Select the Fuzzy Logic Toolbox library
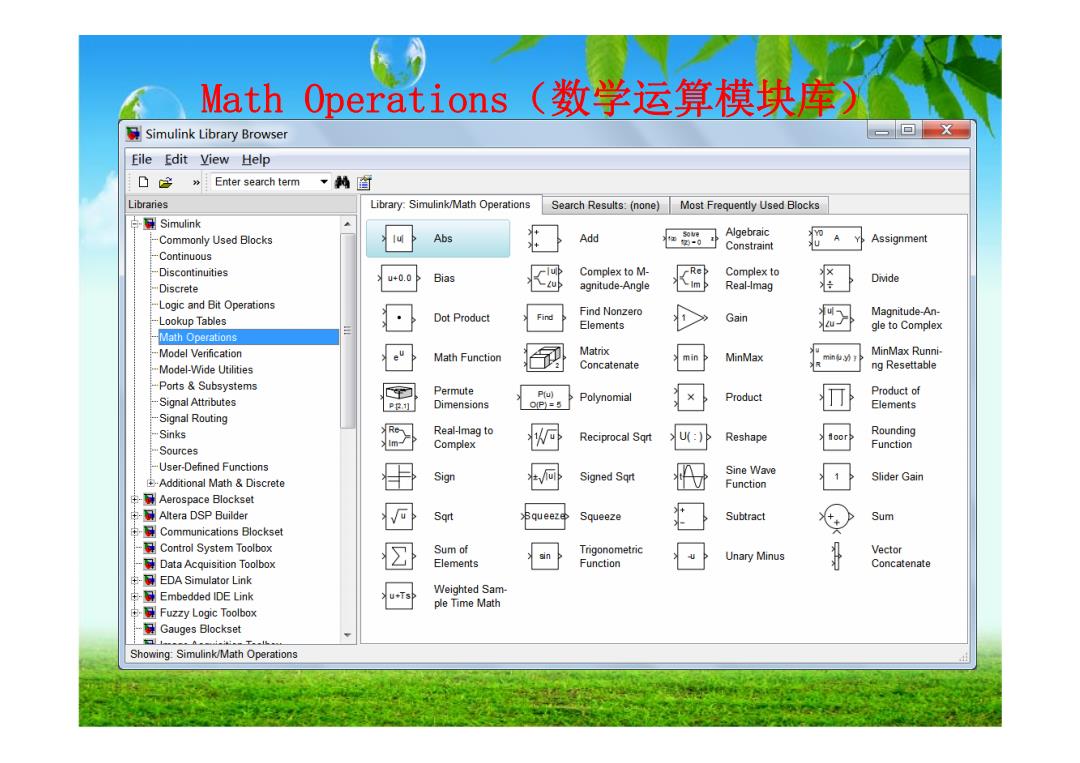 pyautogui.click(x=208, y=613)
